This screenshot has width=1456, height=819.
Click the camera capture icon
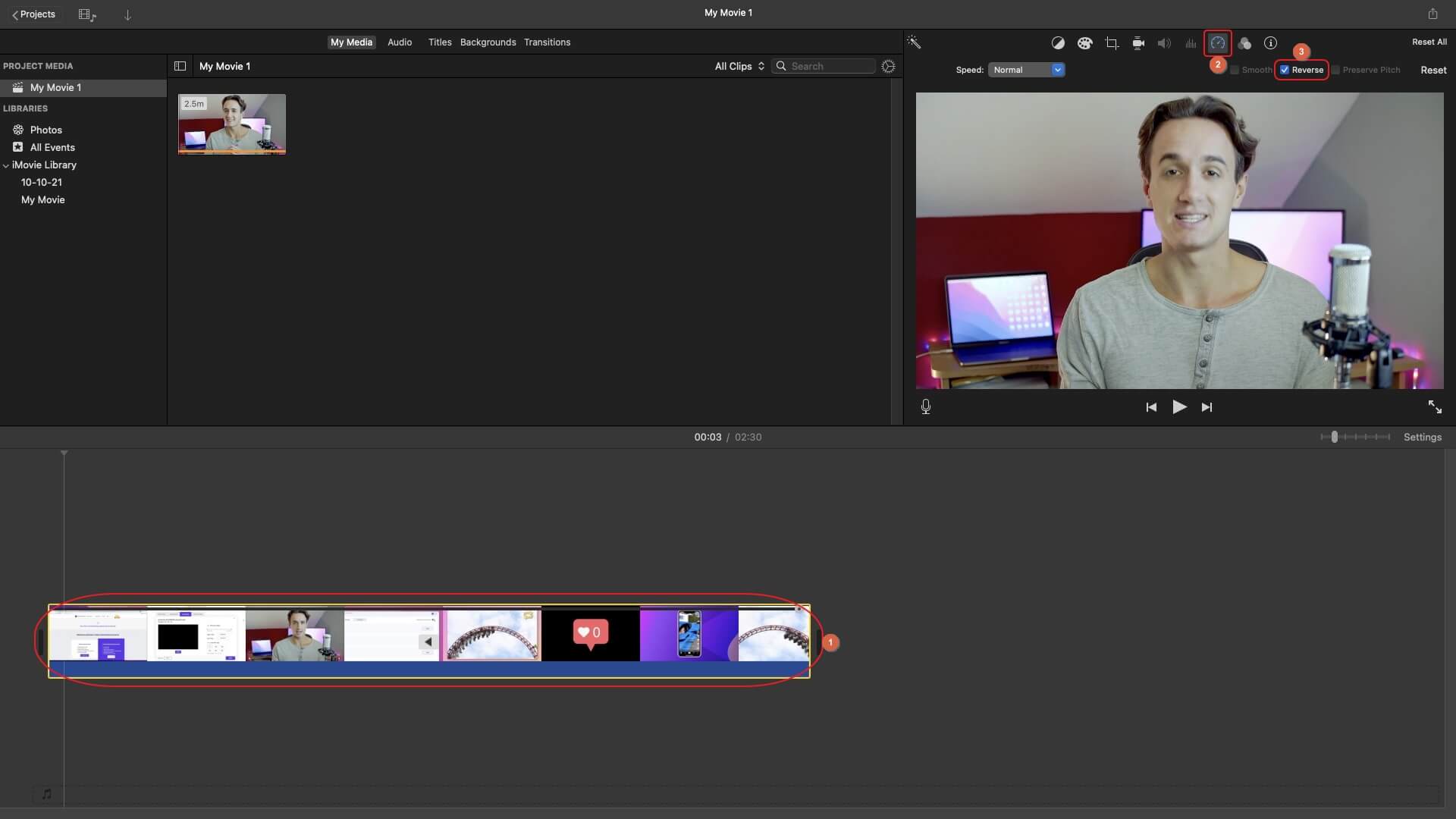(1138, 43)
